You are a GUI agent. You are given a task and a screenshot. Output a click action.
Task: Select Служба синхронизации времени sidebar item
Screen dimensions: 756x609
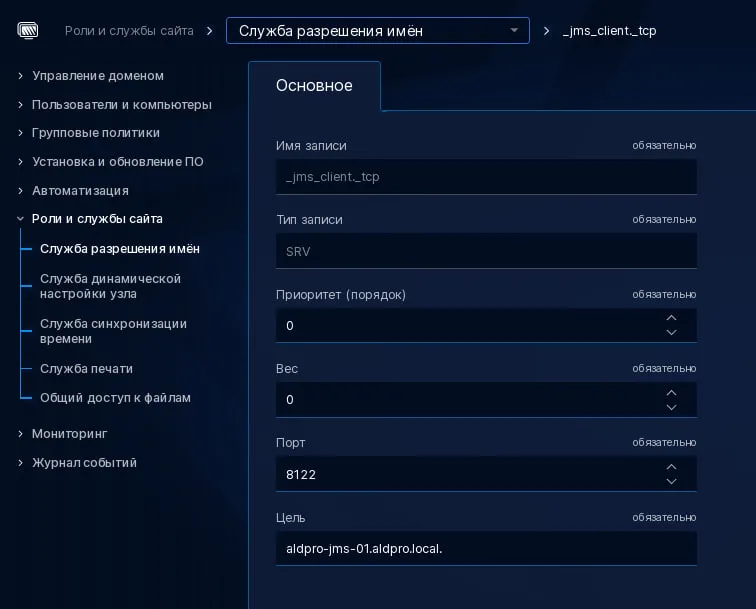tap(113, 331)
